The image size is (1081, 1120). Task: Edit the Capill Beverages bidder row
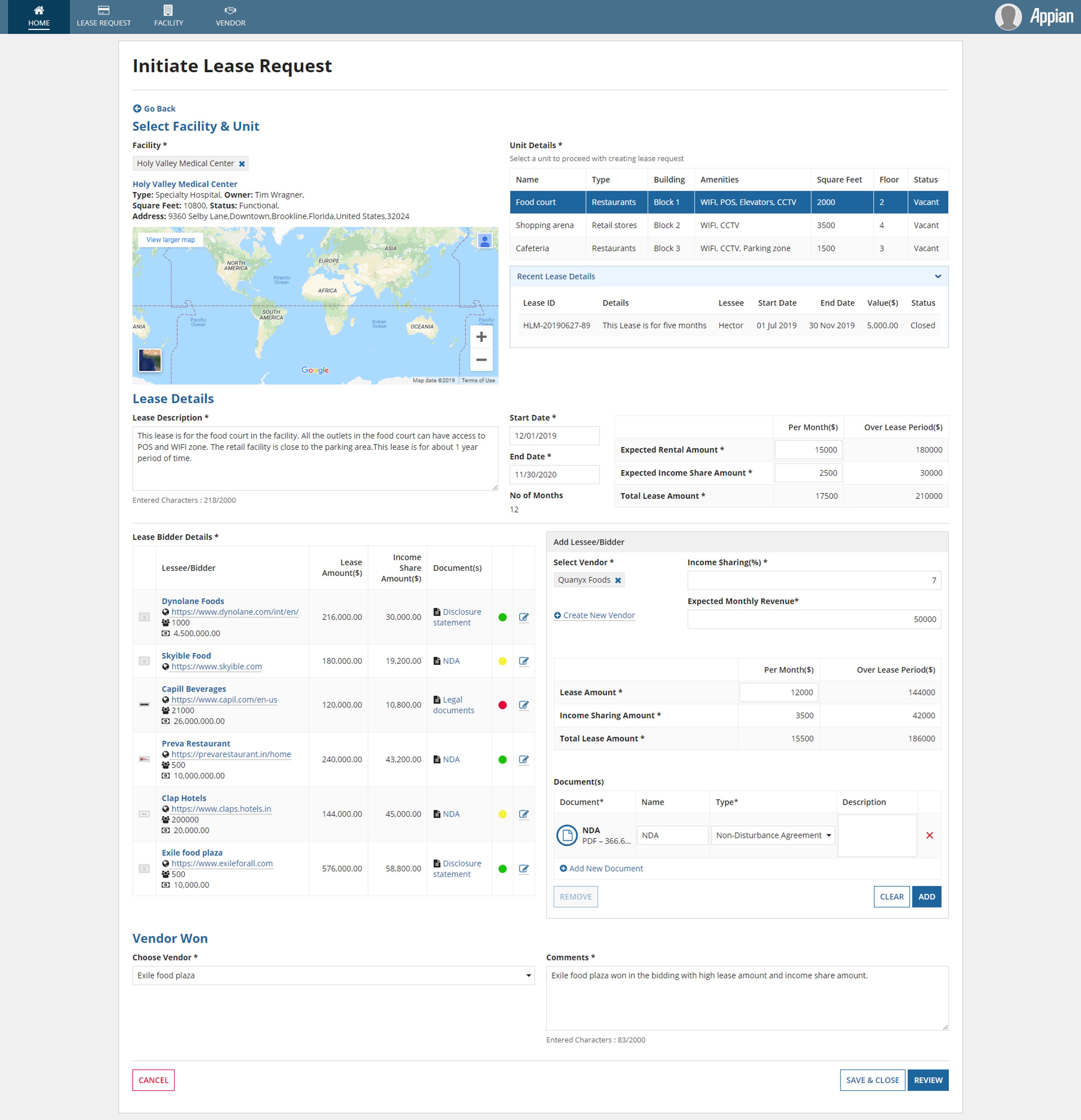click(x=524, y=705)
